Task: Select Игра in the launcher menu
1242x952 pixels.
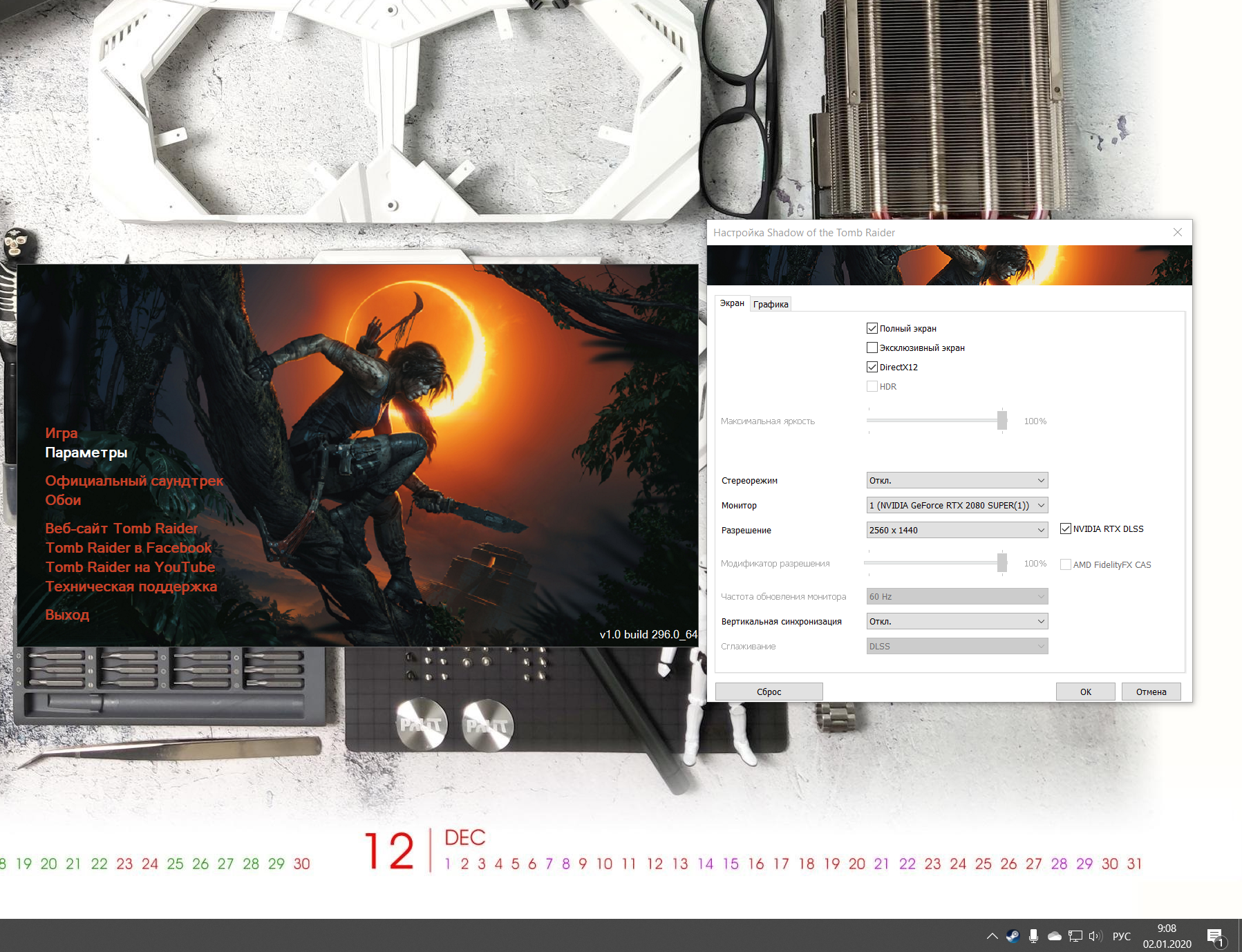Action: click(62, 433)
